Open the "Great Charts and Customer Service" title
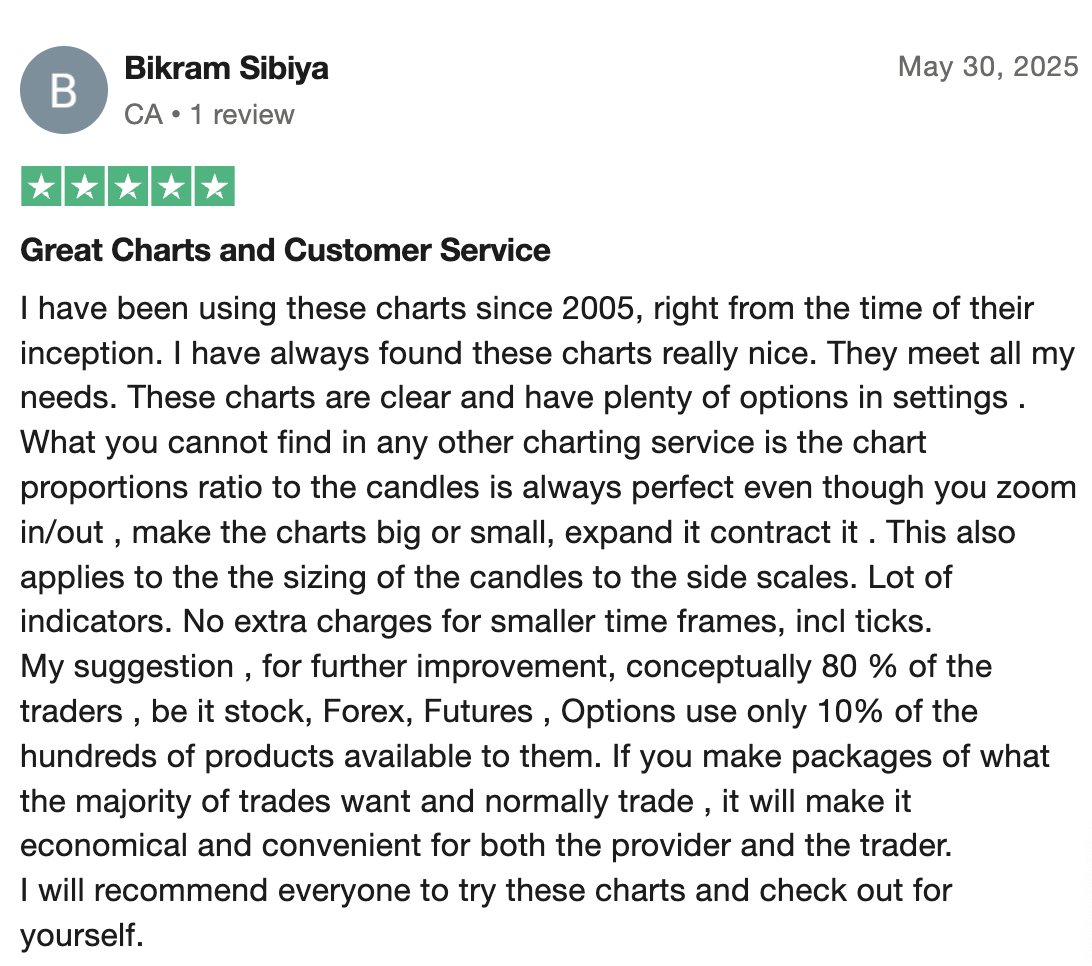 point(286,250)
